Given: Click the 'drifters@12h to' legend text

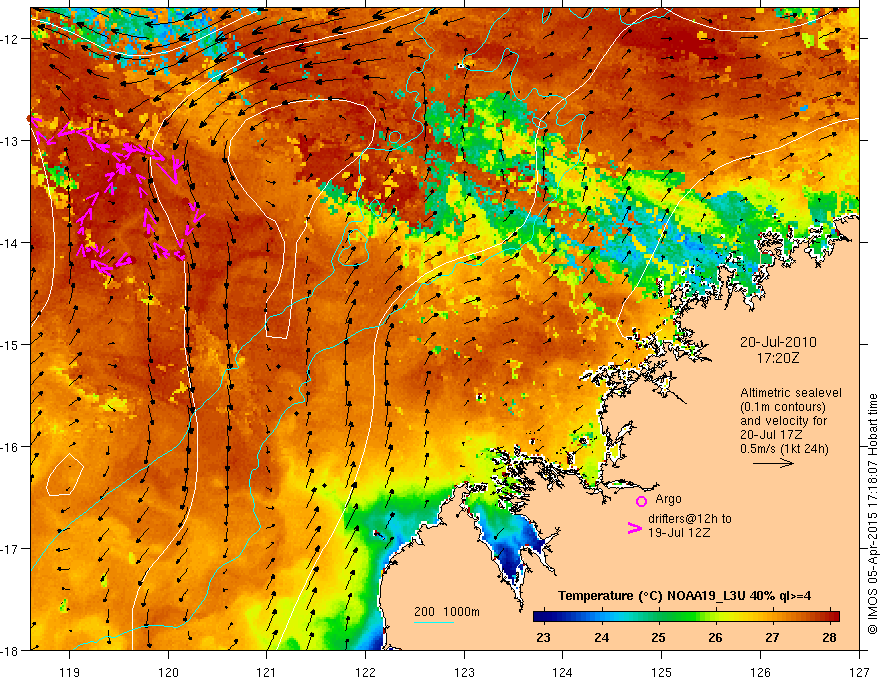Looking at the screenshot, I should 690,519.
